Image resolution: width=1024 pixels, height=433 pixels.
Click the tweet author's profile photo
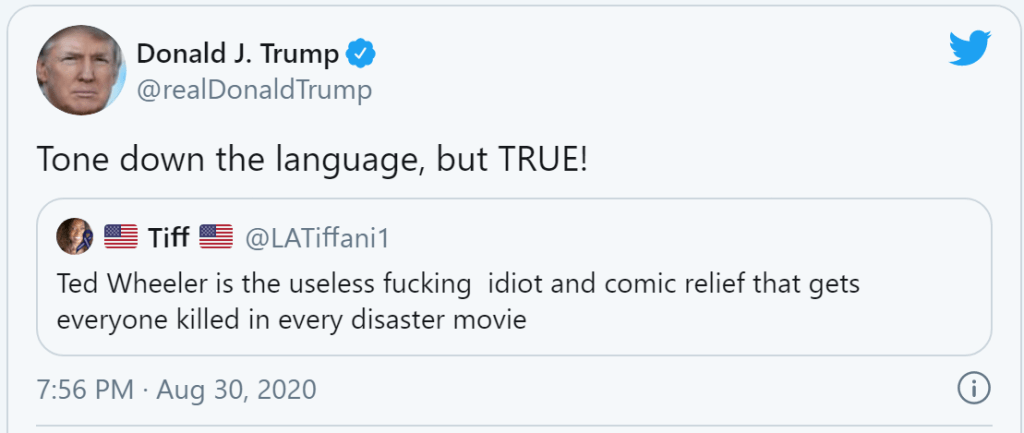pyautogui.click(x=80, y=70)
